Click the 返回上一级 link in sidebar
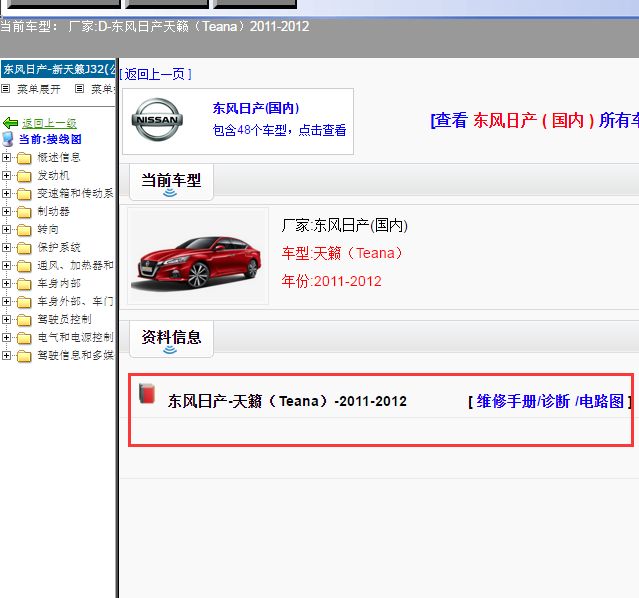 [49, 123]
